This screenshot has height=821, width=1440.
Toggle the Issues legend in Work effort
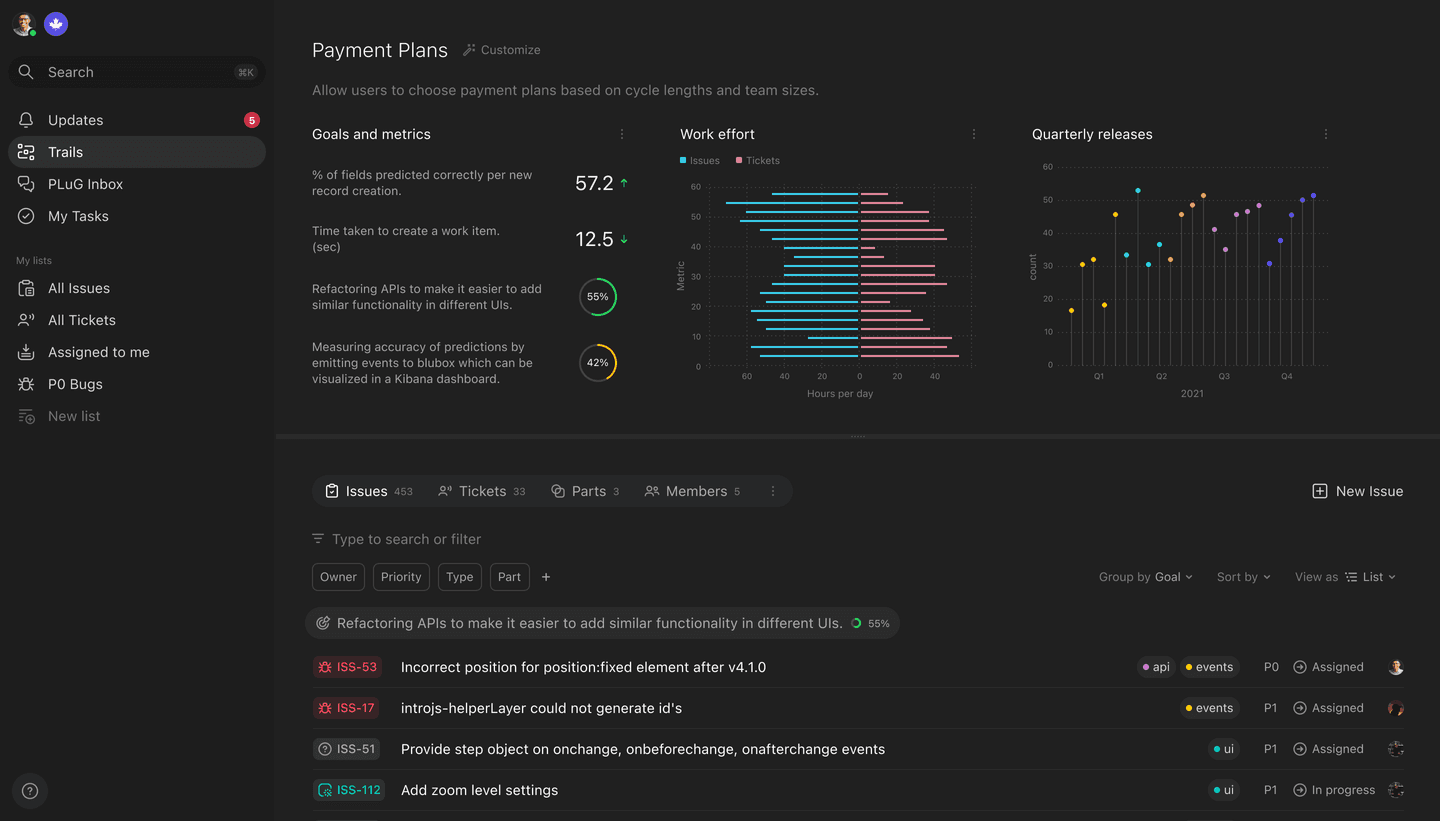coord(700,160)
